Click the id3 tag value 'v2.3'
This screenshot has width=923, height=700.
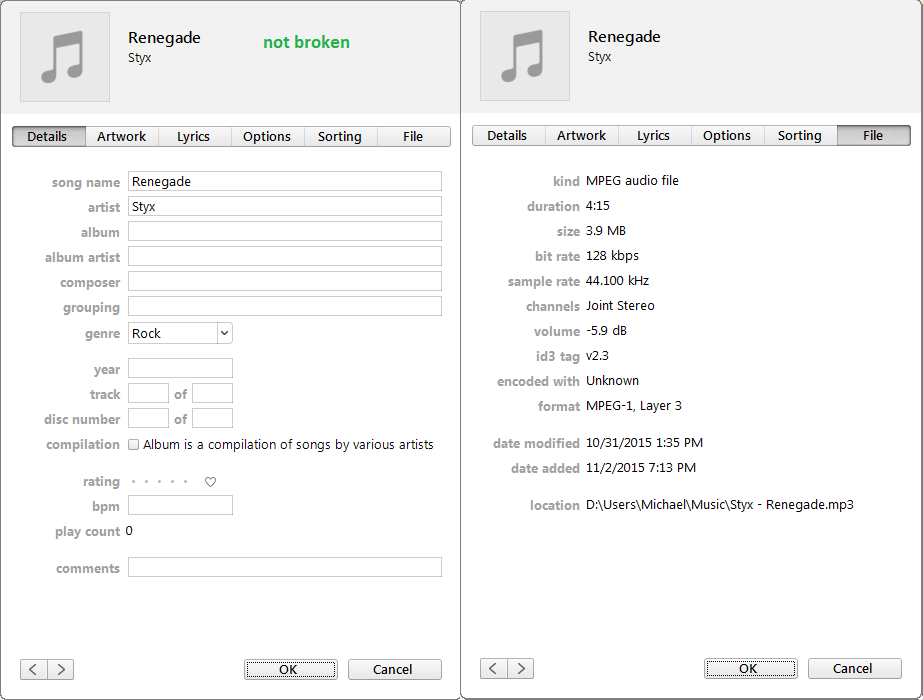[x=597, y=356]
